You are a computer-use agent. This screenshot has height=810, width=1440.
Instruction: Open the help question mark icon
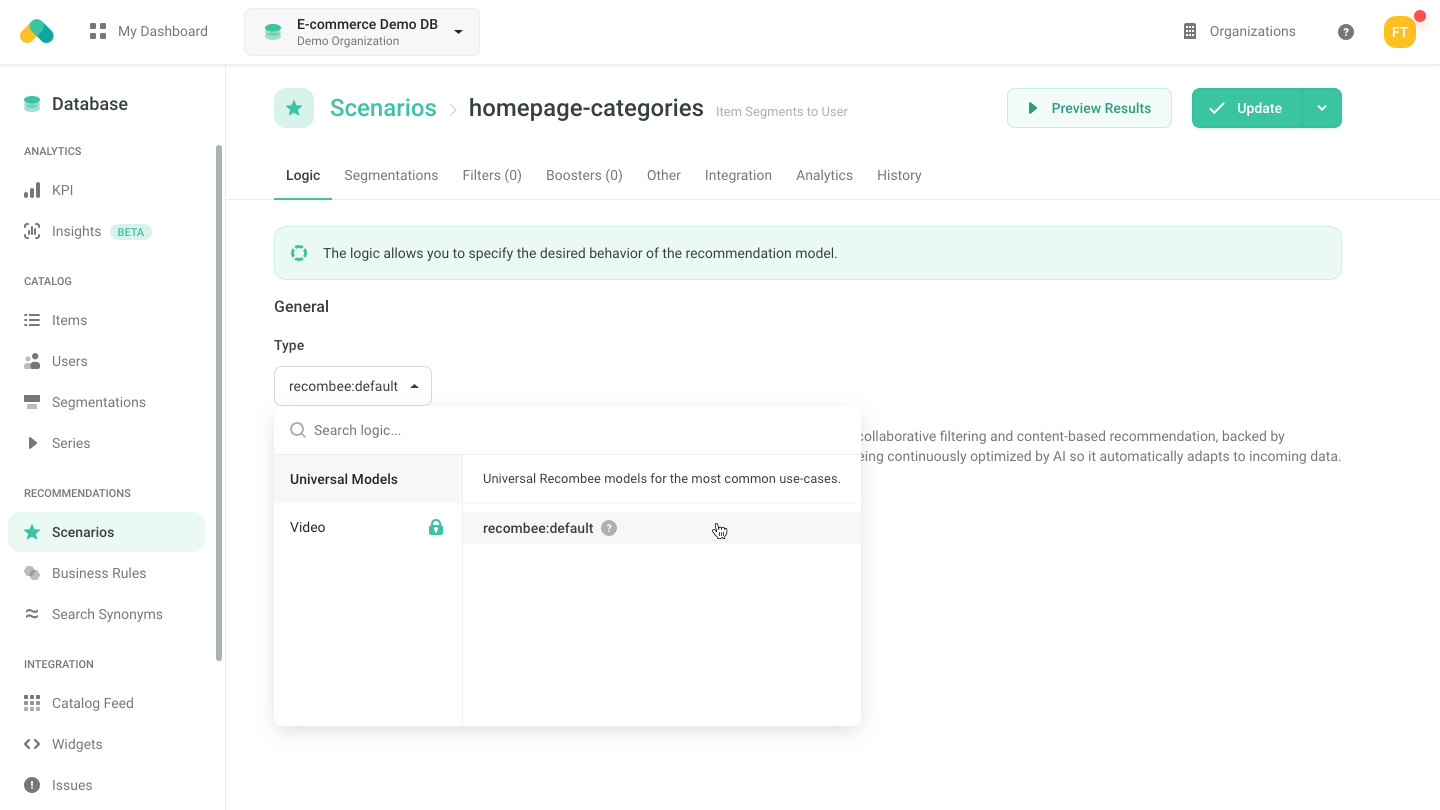point(1346,32)
